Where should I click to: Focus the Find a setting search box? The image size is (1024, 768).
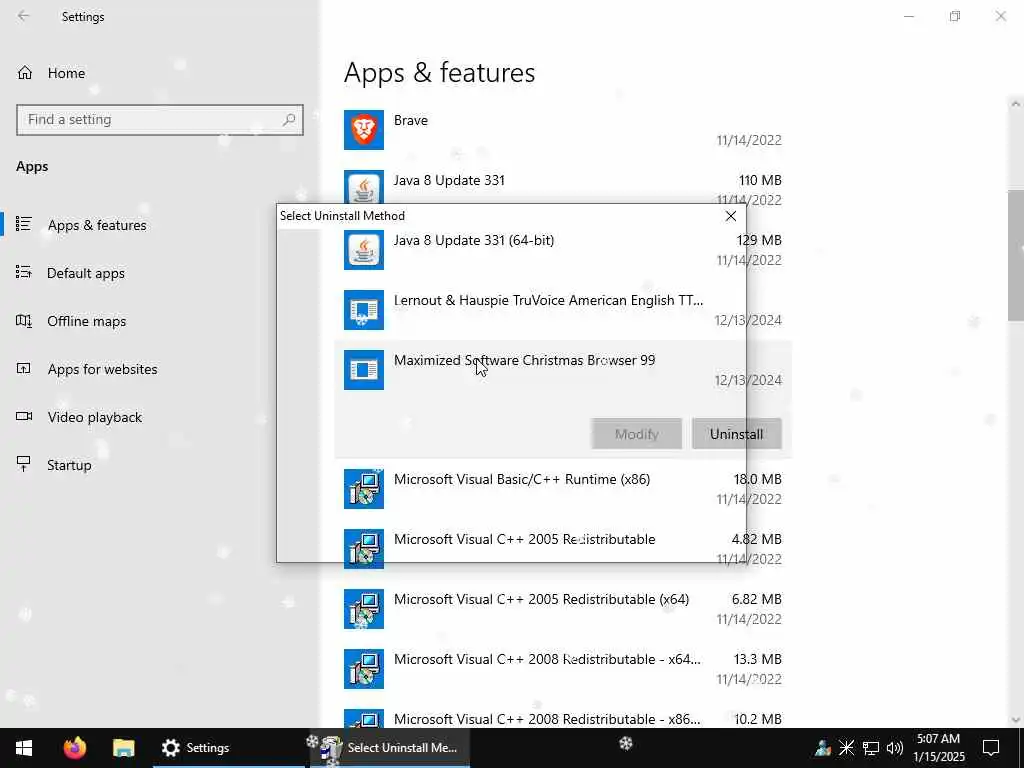click(159, 120)
